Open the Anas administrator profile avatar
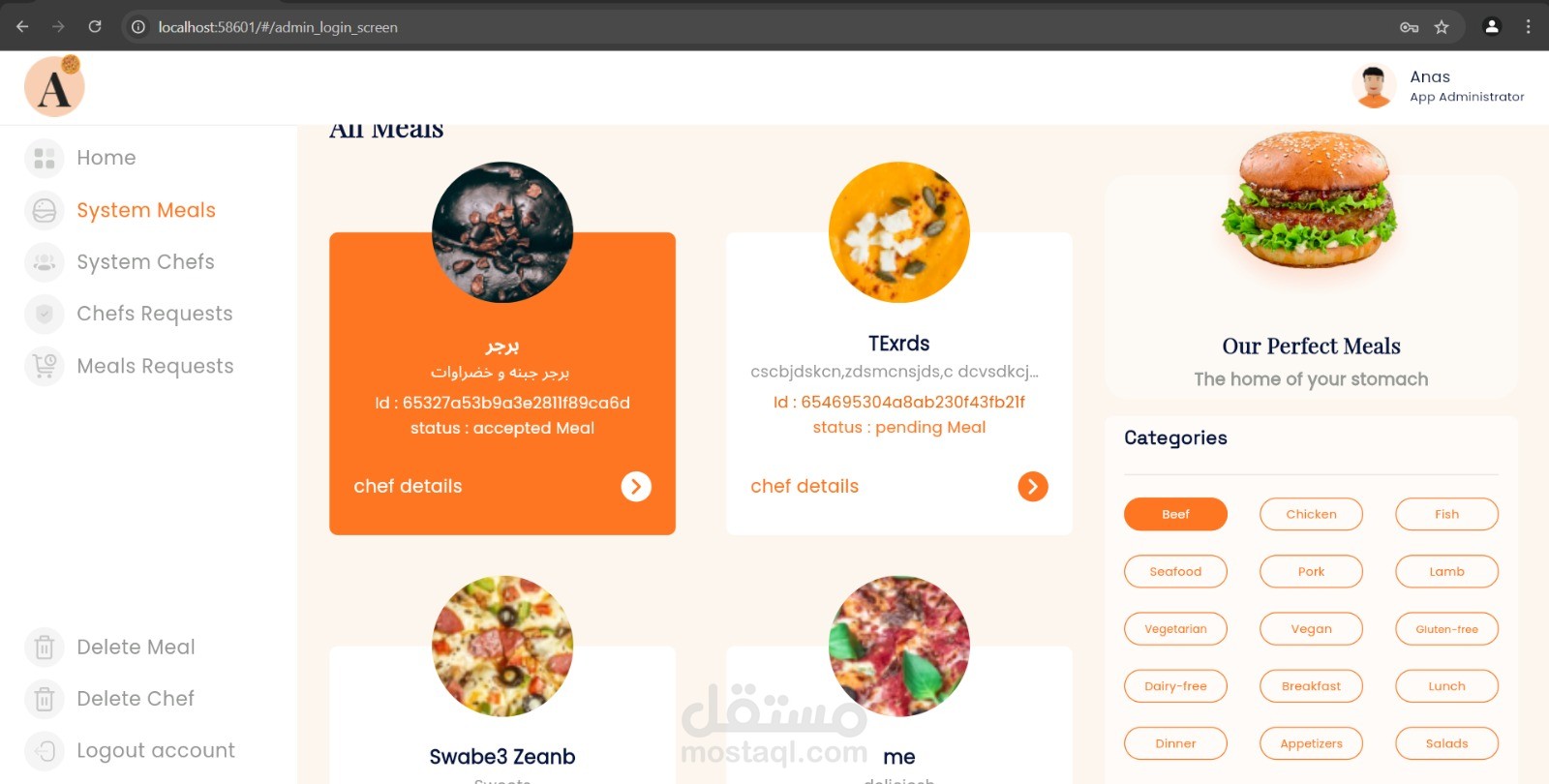 click(1373, 86)
